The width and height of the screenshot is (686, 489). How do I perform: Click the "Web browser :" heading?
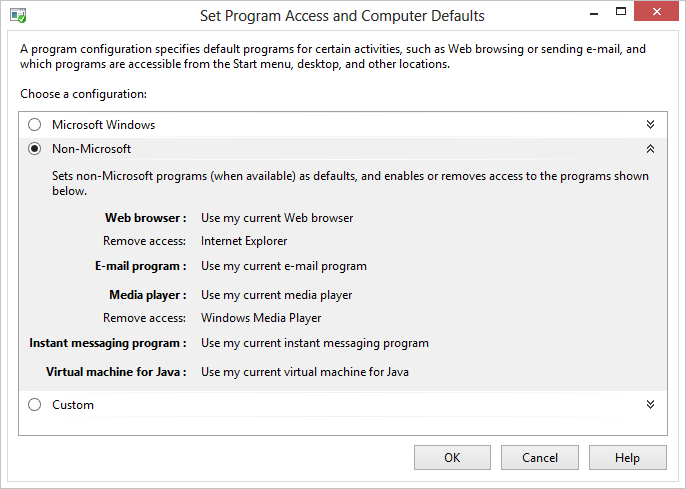pos(145,218)
